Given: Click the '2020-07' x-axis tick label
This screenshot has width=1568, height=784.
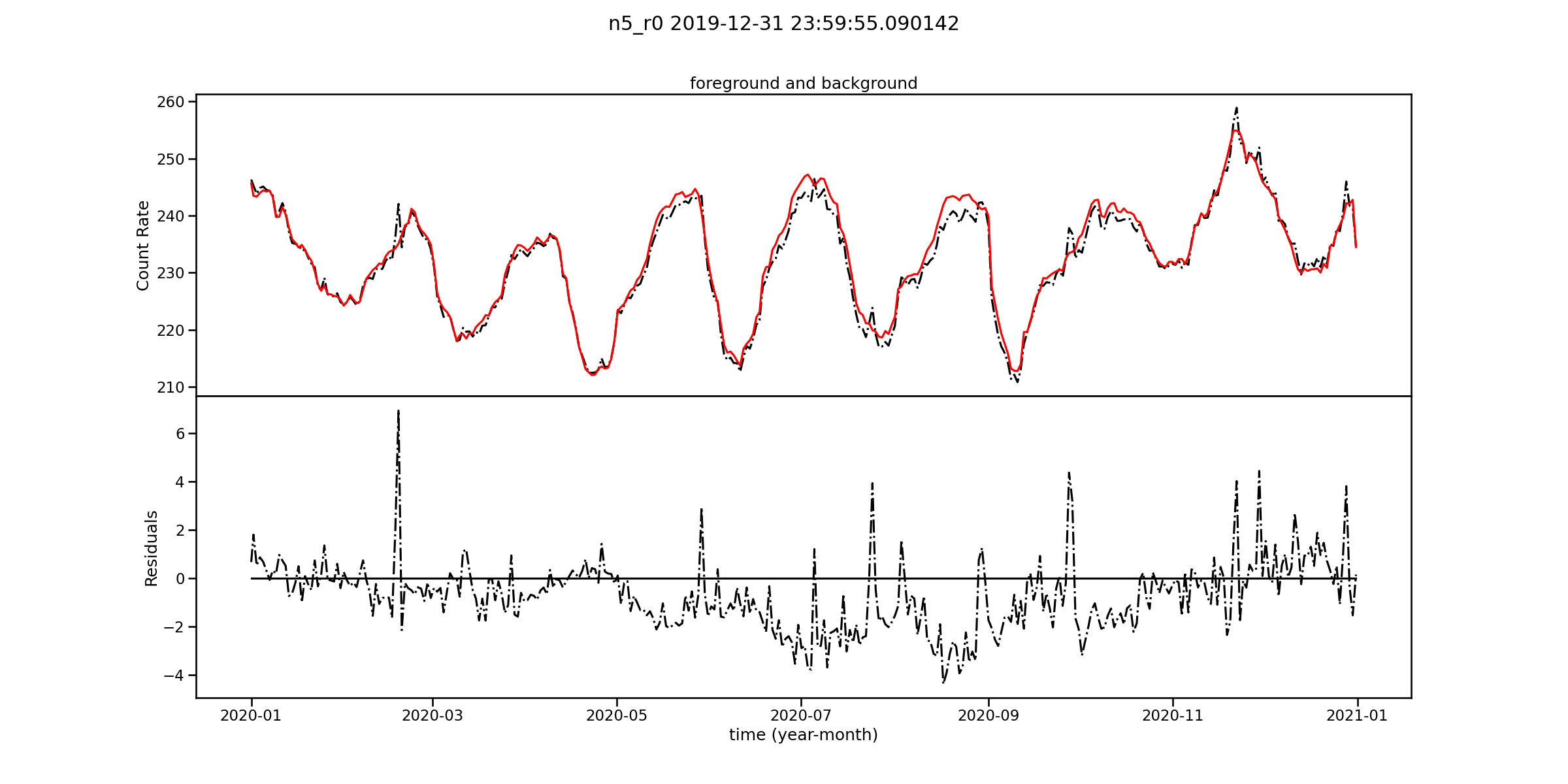Looking at the screenshot, I should tap(801, 715).
